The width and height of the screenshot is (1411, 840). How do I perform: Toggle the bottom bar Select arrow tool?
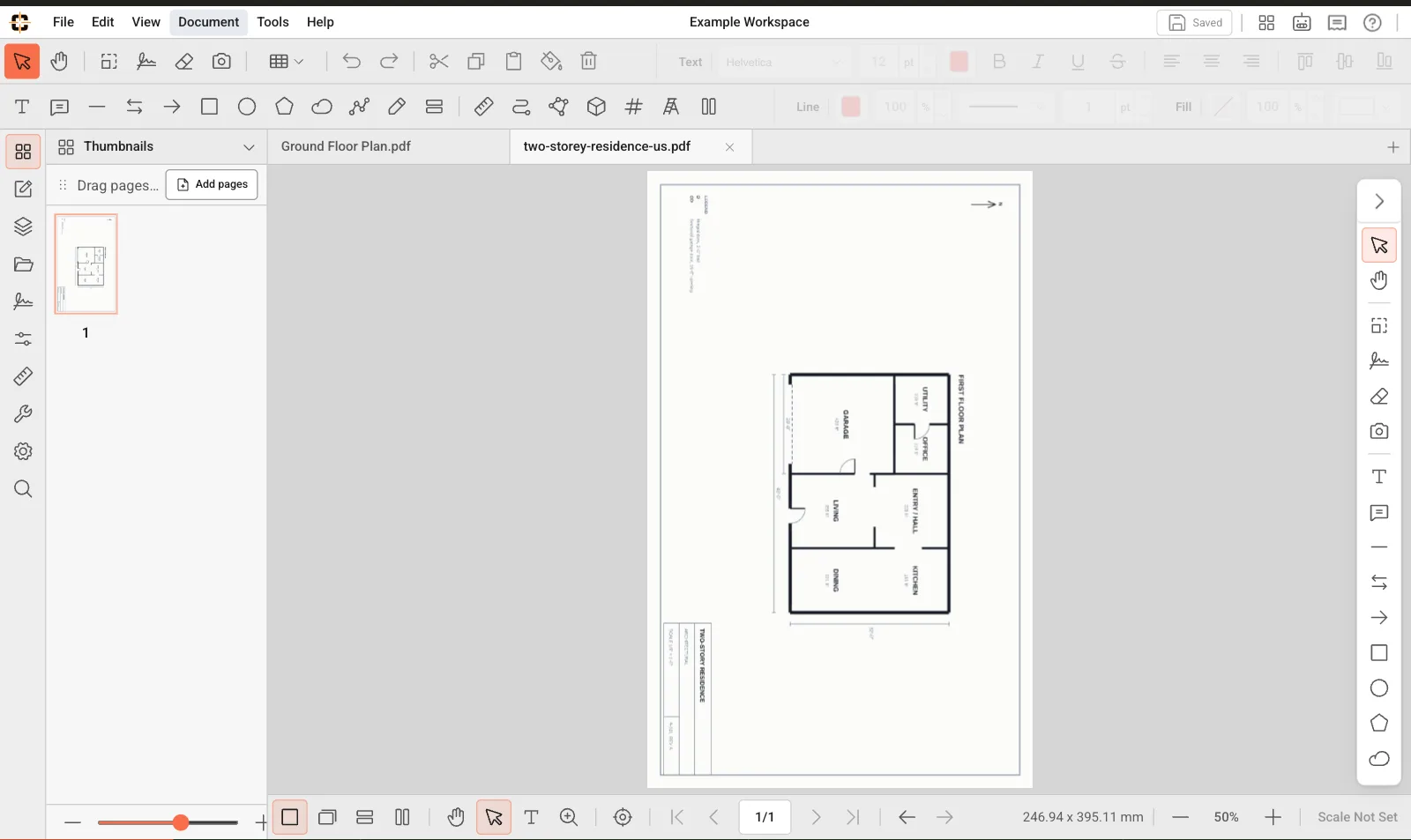click(x=494, y=817)
